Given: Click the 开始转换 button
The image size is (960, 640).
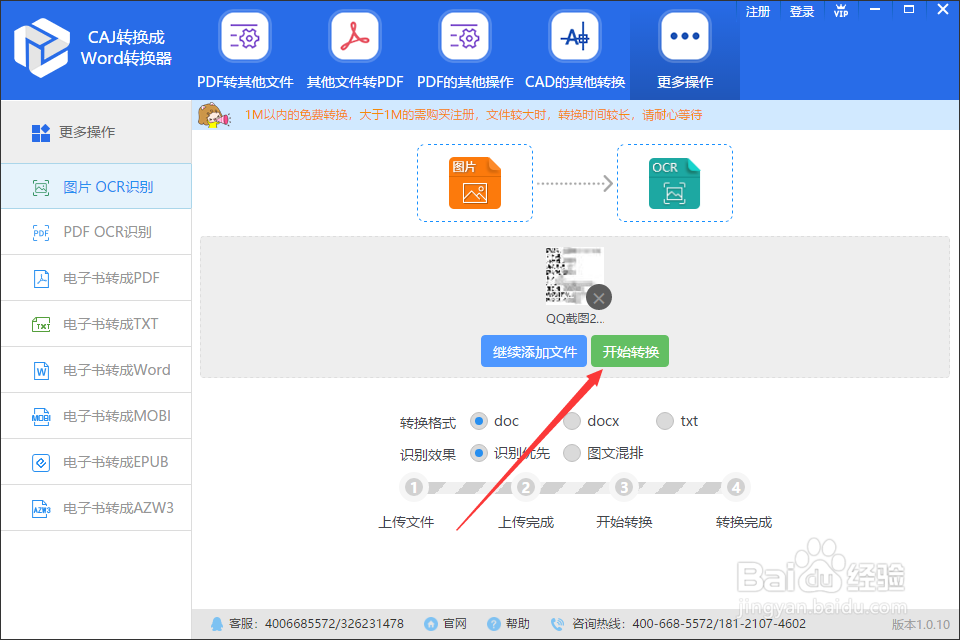Looking at the screenshot, I should click(x=630, y=351).
